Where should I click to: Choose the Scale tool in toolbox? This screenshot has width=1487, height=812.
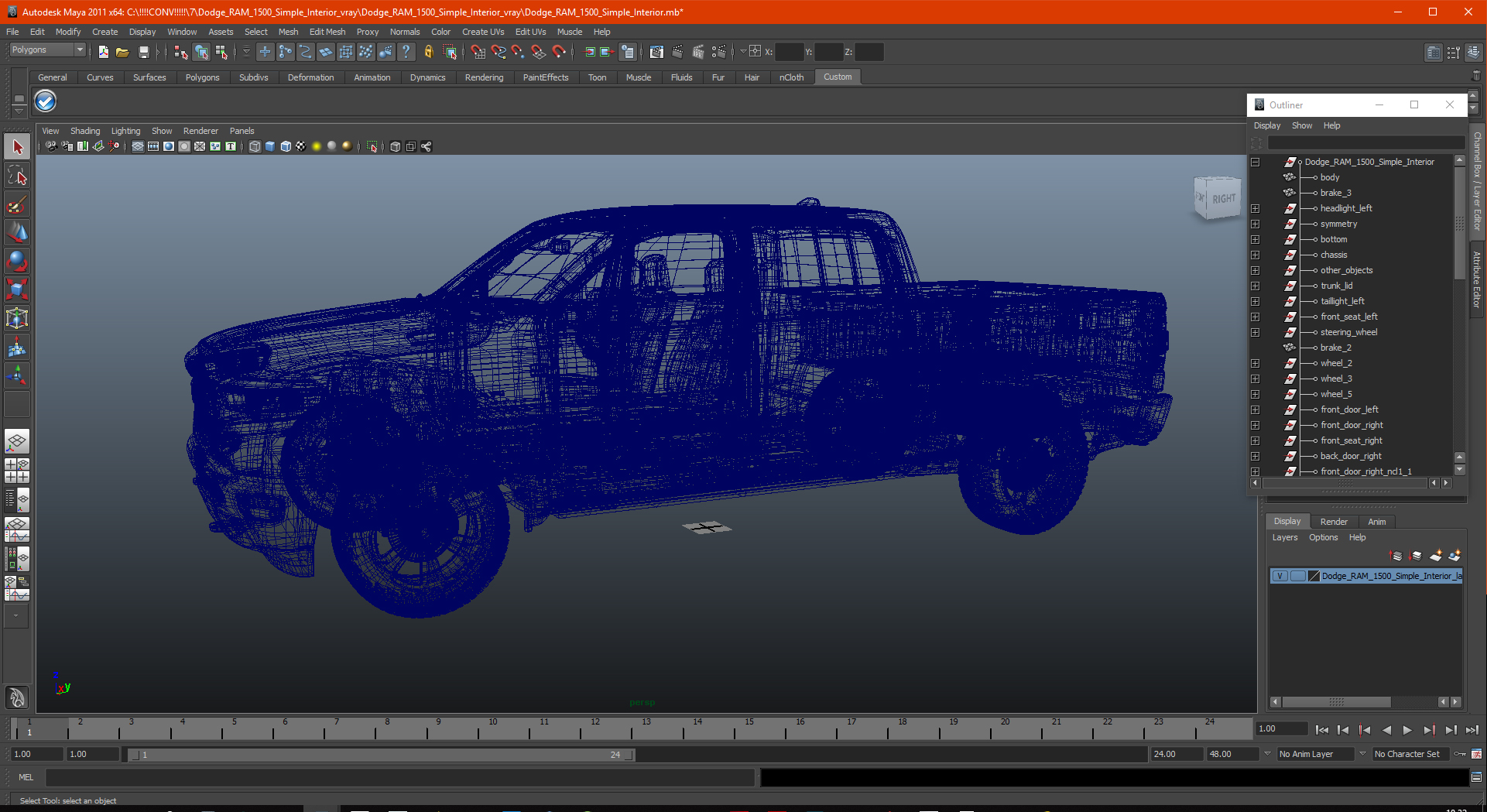tap(17, 290)
